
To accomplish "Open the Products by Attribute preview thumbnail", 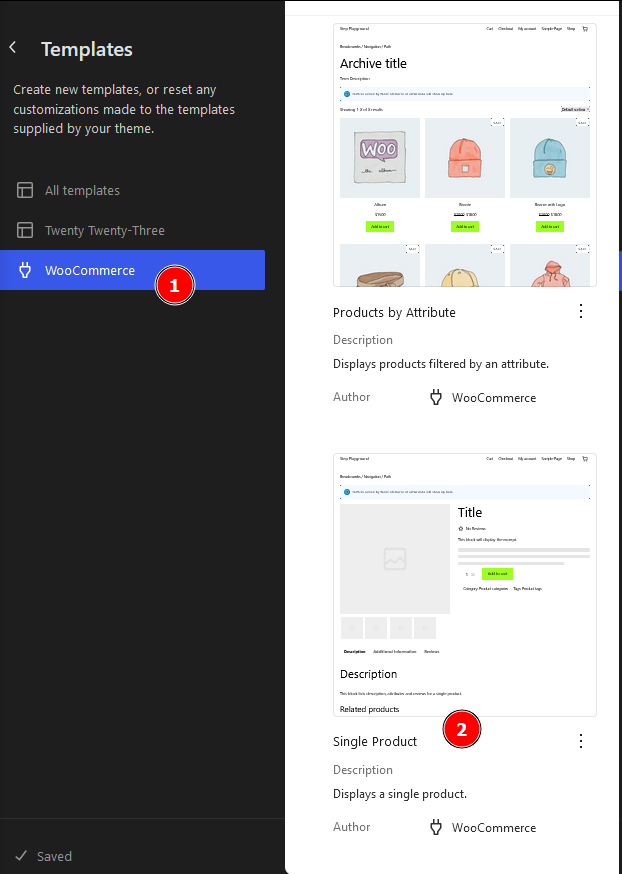I will pyautogui.click(x=465, y=155).
